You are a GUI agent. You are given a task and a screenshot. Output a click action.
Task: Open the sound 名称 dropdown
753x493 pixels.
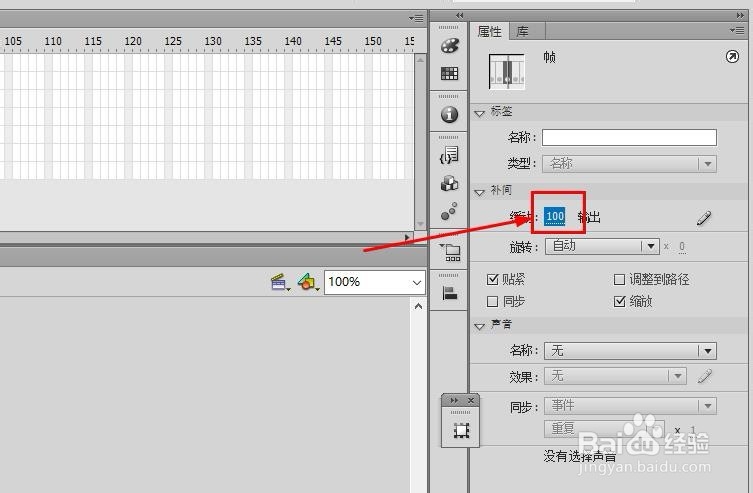[x=630, y=351]
